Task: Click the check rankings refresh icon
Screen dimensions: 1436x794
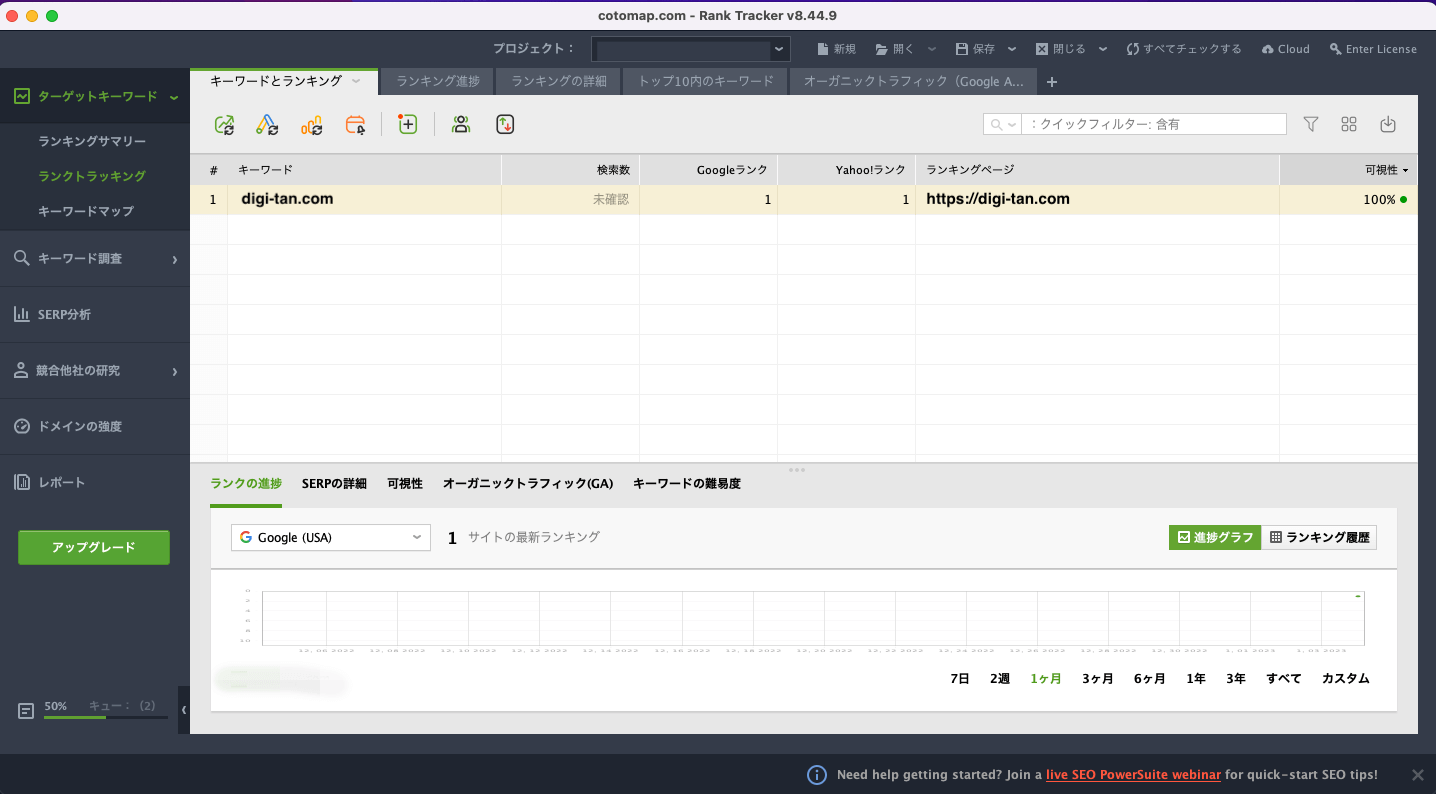Action: click(x=224, y=125)
